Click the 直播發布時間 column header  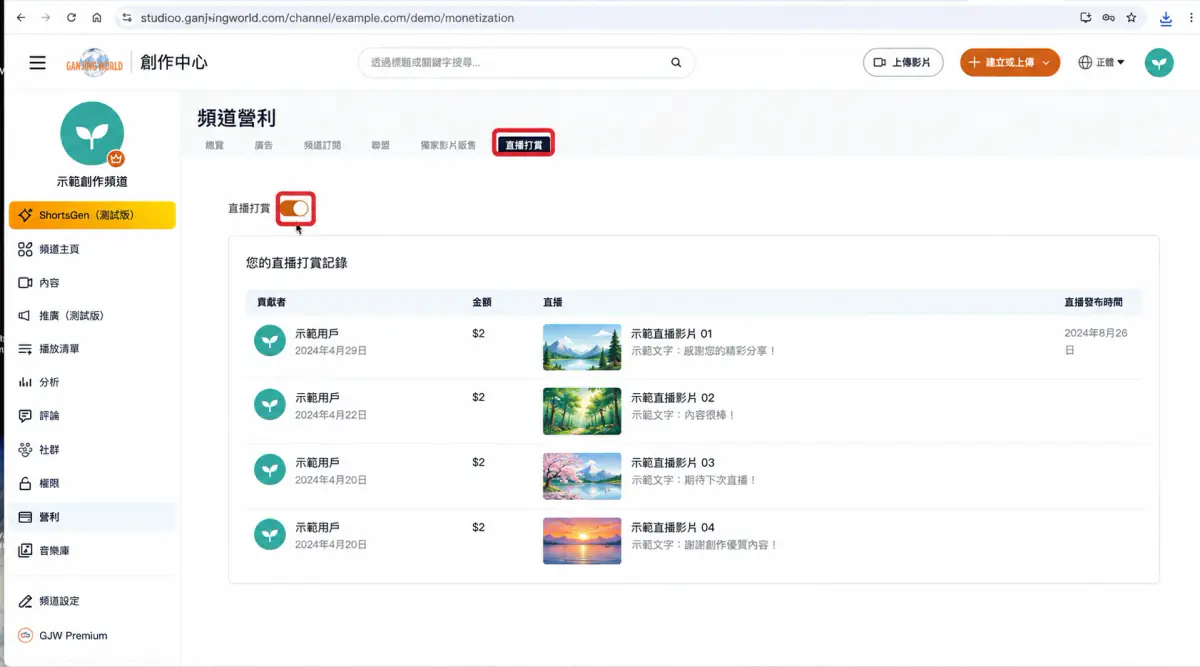point(1093,301)
